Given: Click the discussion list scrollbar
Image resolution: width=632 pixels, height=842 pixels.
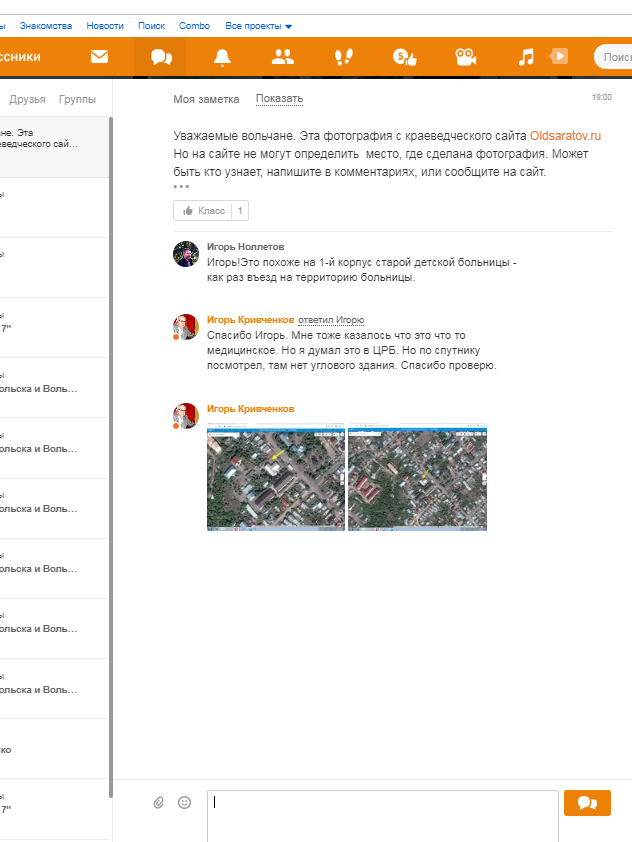Looking at the screenshot, I should tap(110, 450).
